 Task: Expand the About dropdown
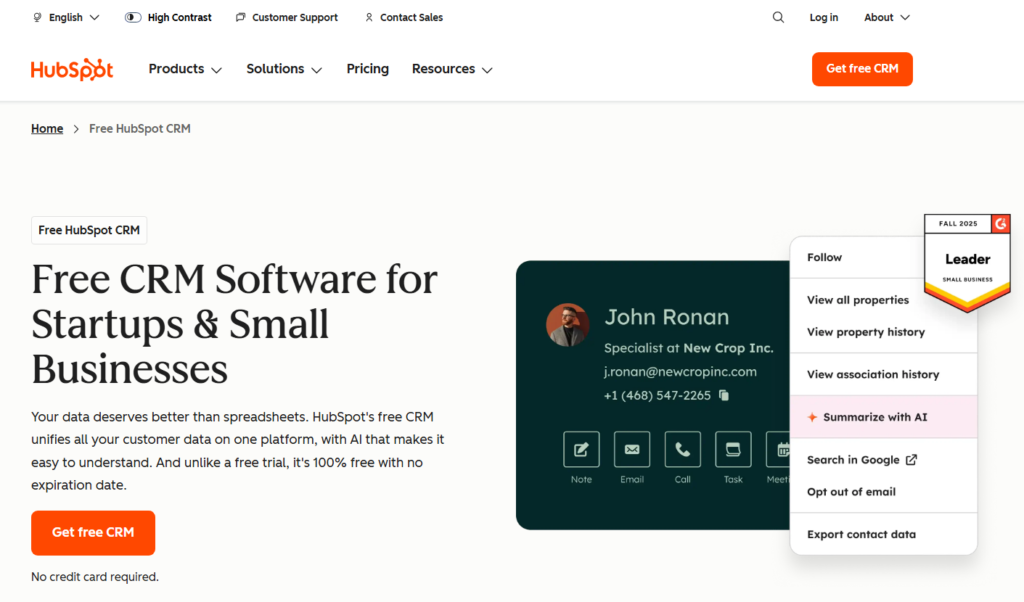coord(887,17)
